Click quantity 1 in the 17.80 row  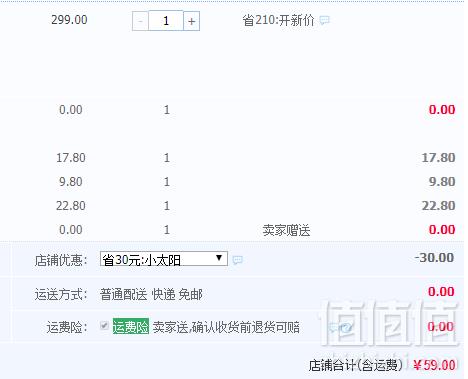167,158
